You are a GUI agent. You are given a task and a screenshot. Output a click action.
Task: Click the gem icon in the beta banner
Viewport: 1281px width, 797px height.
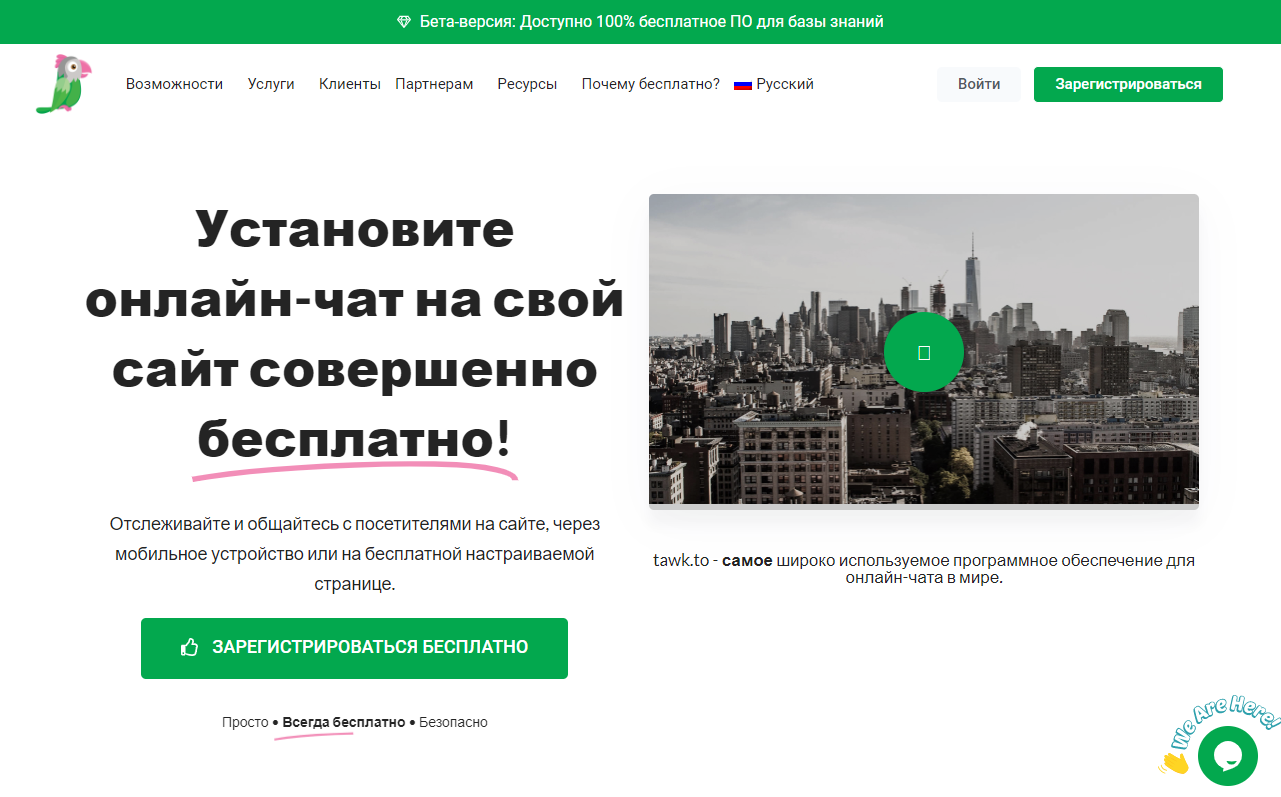tap(406, 20)
